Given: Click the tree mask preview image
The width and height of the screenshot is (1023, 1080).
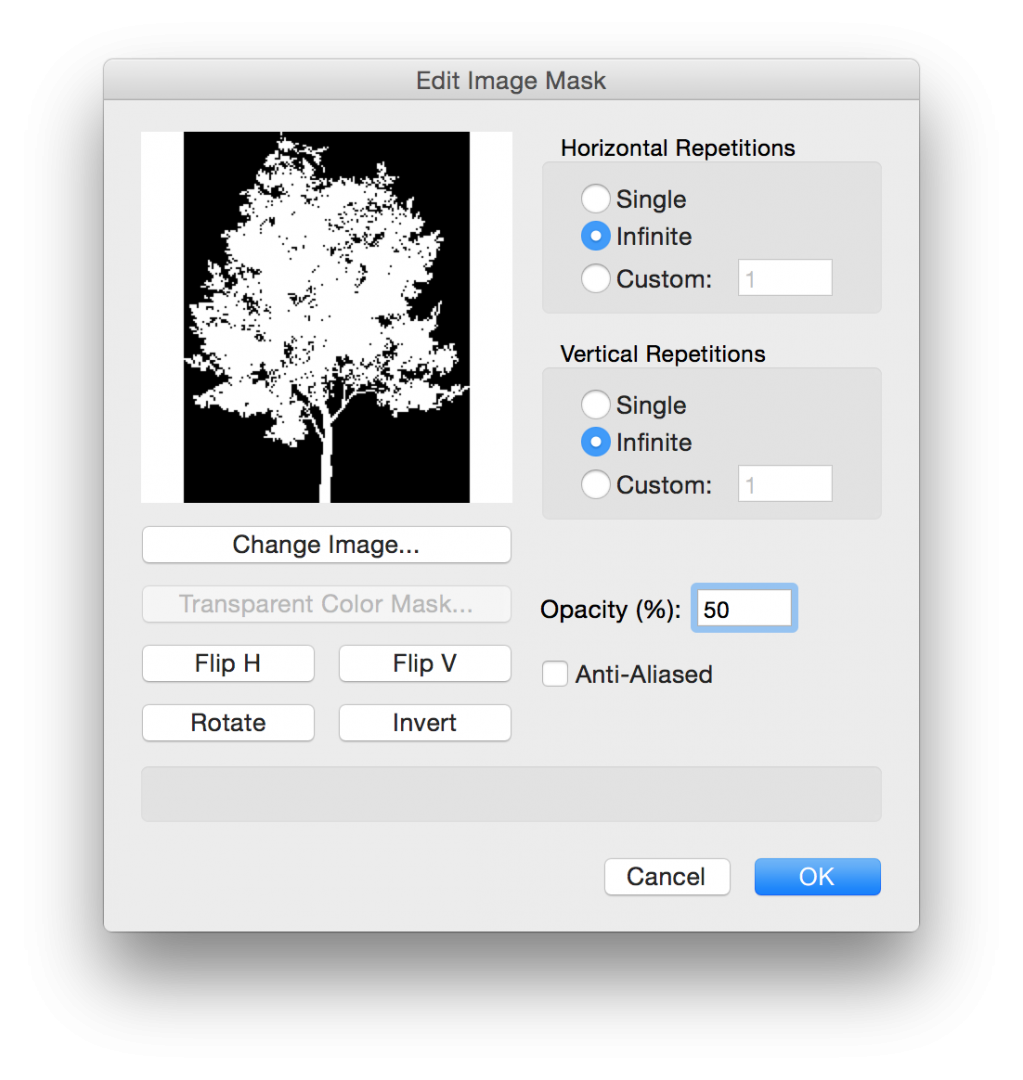Looking at the screenshot, I should click(x=326, y=317).
